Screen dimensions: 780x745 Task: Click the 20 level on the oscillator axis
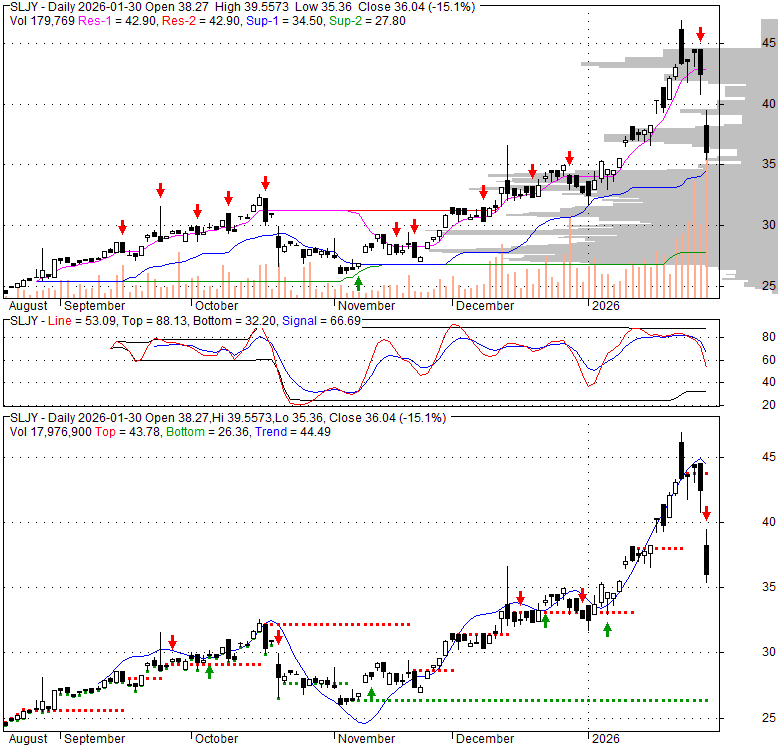pos(769,405)
